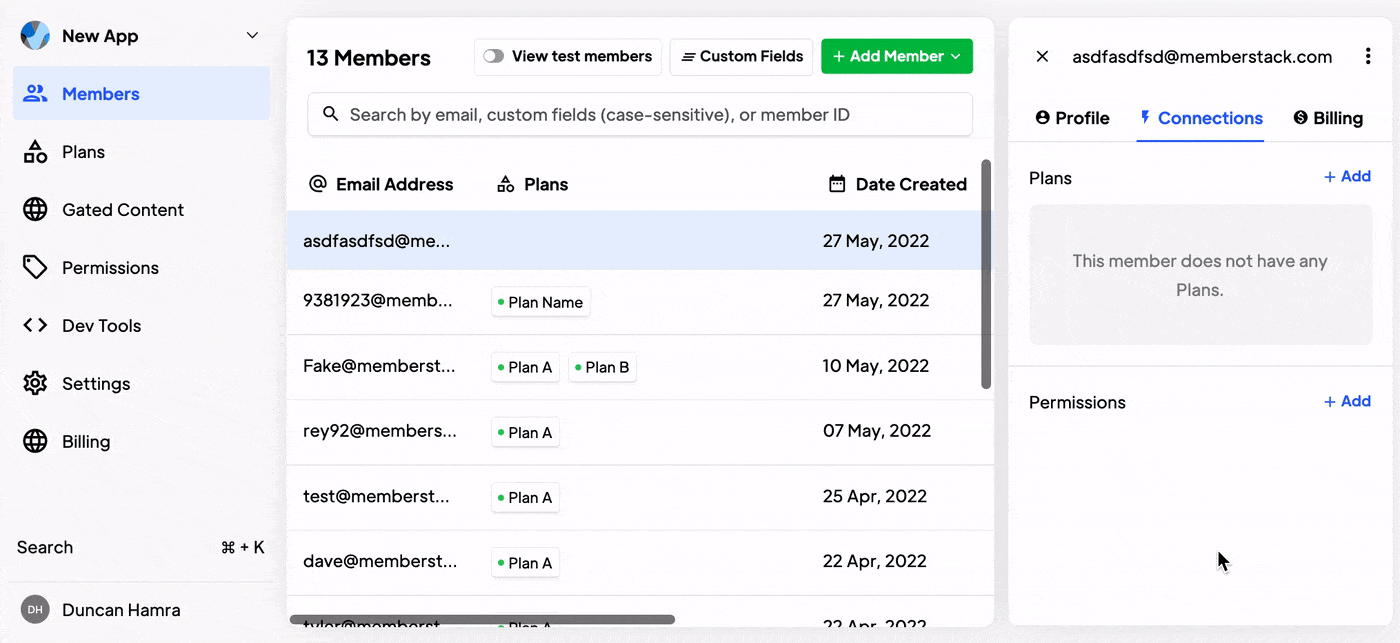This screenshot has height=643, width=1400.
Task: Add a plan to this member
Action: tap(1346, 177)
